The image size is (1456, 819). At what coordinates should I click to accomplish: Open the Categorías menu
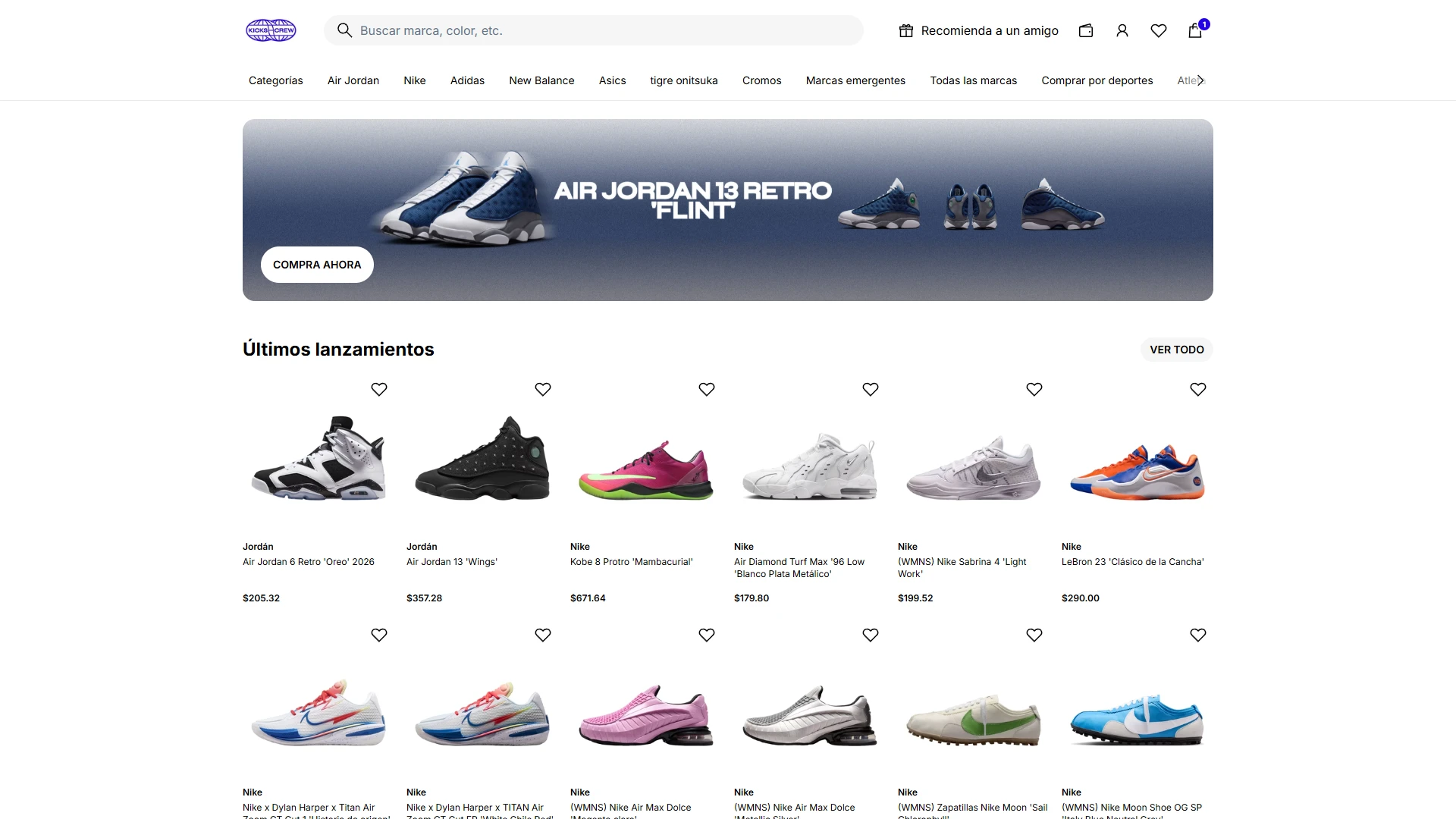click(x=275, y=80)
